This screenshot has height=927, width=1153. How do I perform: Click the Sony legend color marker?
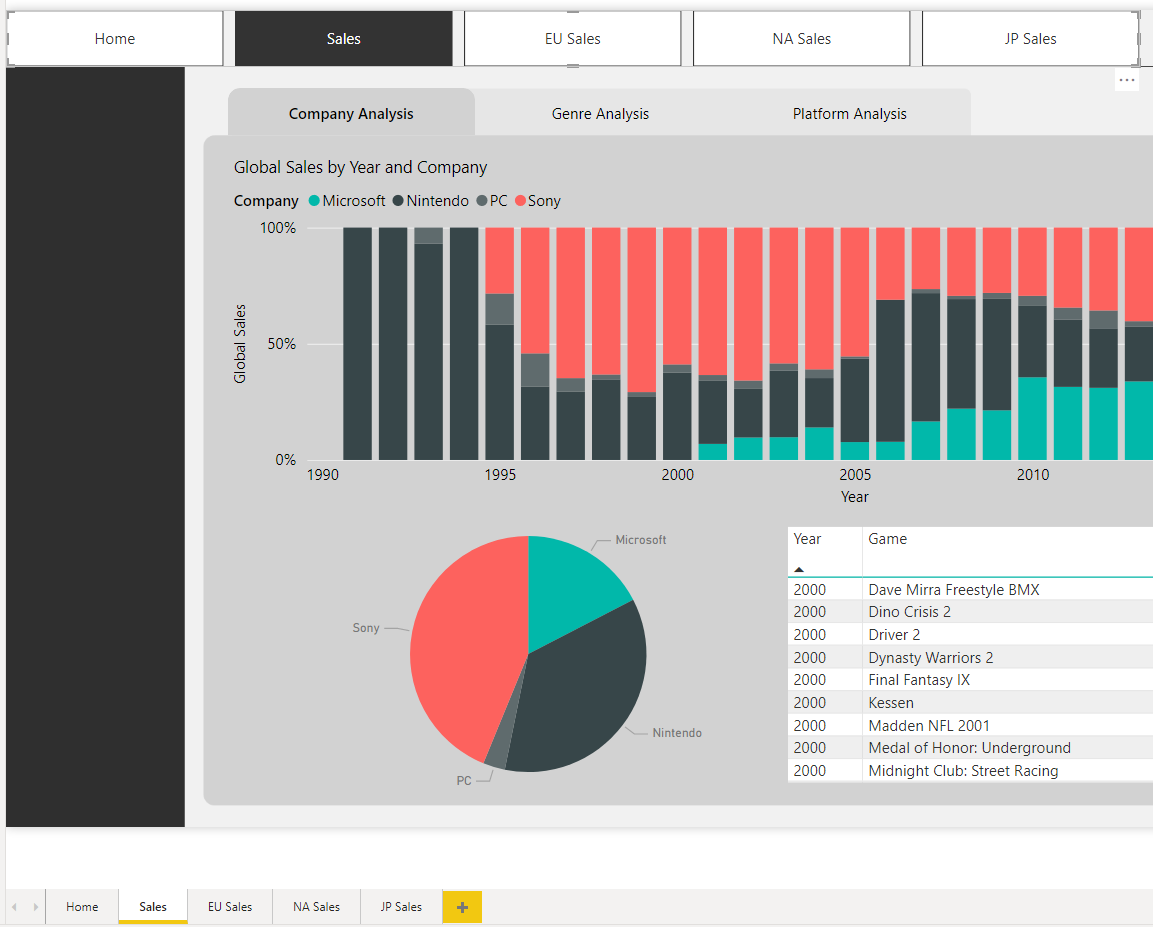click(x=521, y=201)
